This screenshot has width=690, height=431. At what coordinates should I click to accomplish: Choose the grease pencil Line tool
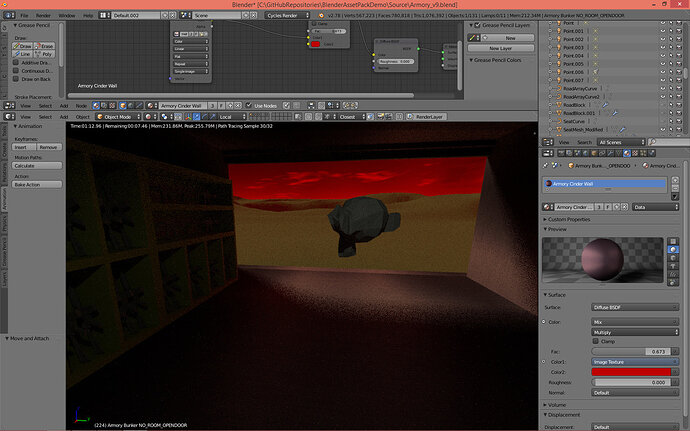[x=22, y=54]
